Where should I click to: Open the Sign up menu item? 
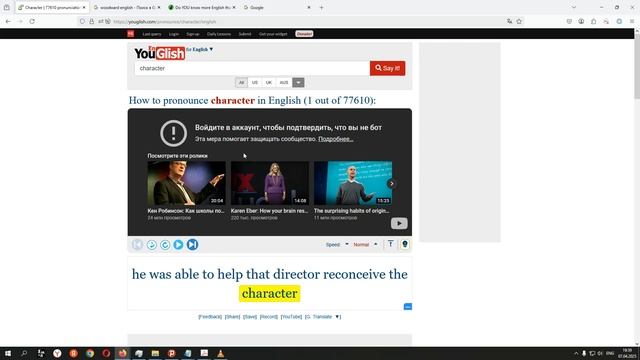point(193,34)
